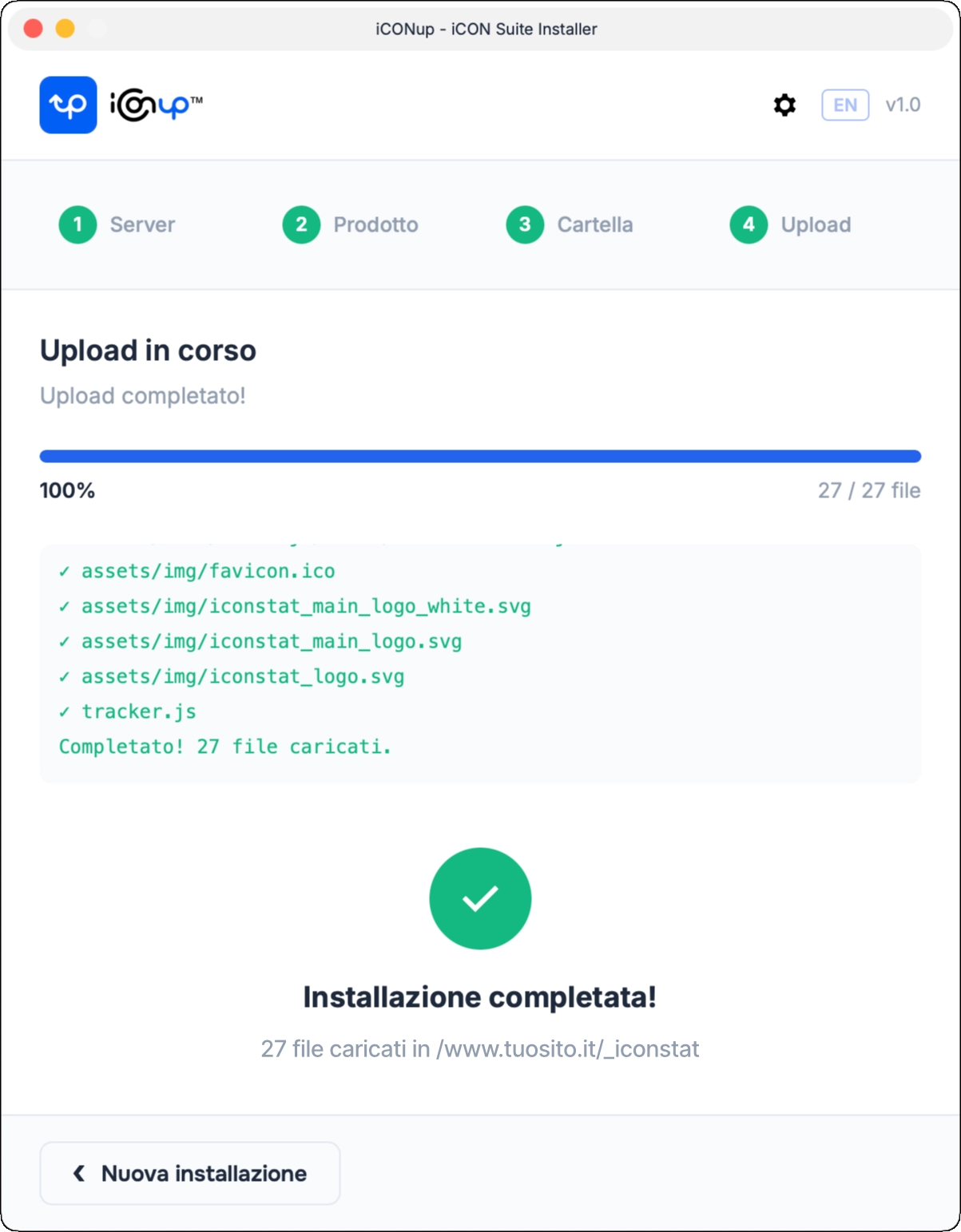
Task: Click the path /www.tuosito.it/_iconstat link
Action: pos(567,1048)
